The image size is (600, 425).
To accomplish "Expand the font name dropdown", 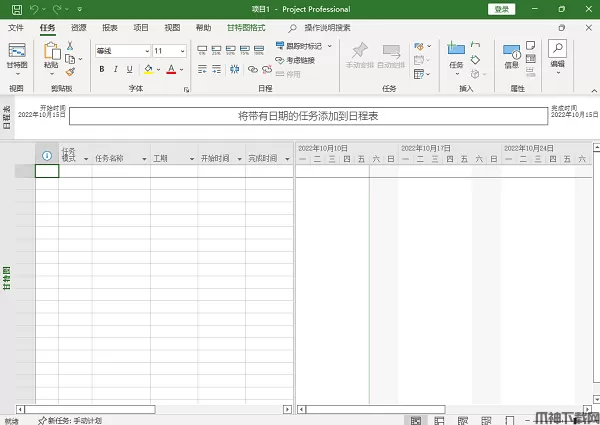I will (x=146, y=51).
